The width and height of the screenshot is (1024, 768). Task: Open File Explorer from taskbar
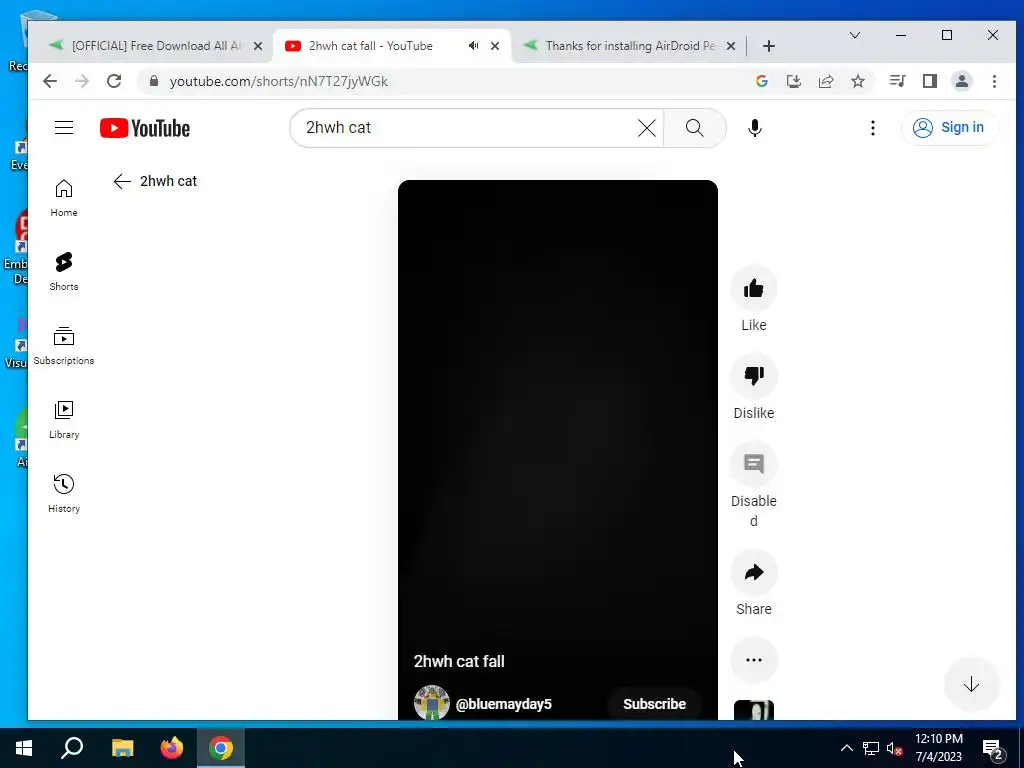(x=122, y=748)
